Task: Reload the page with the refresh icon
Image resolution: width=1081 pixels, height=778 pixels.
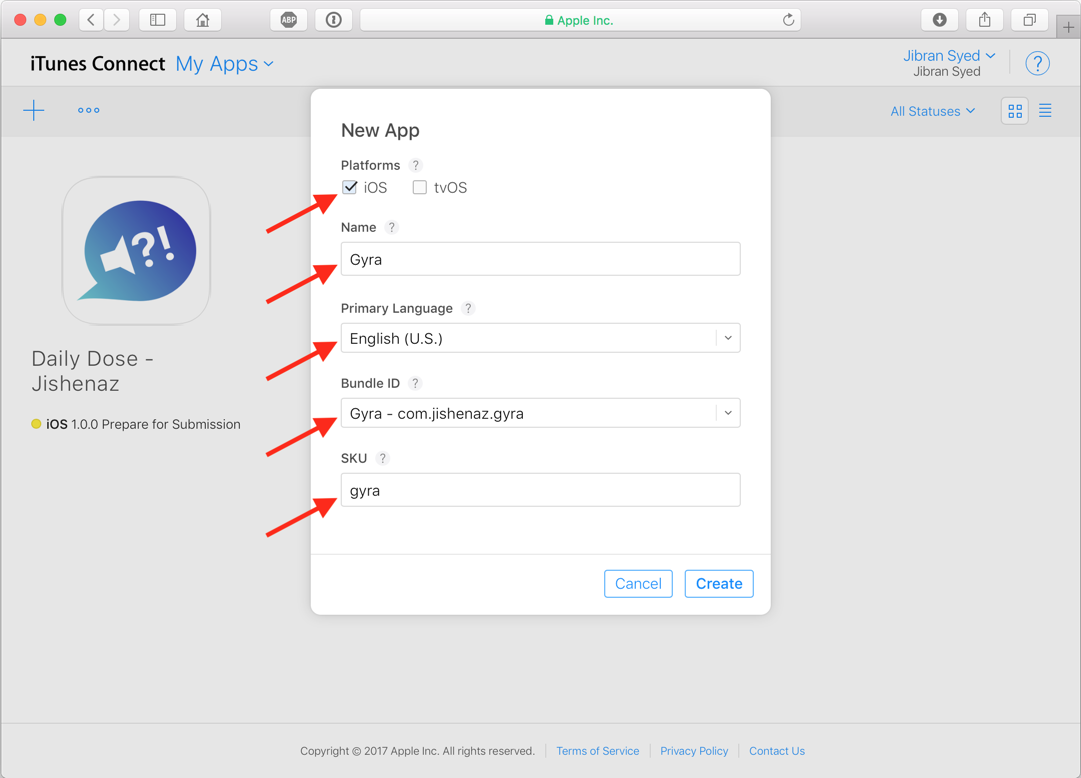Action: [x=788, y=20]
